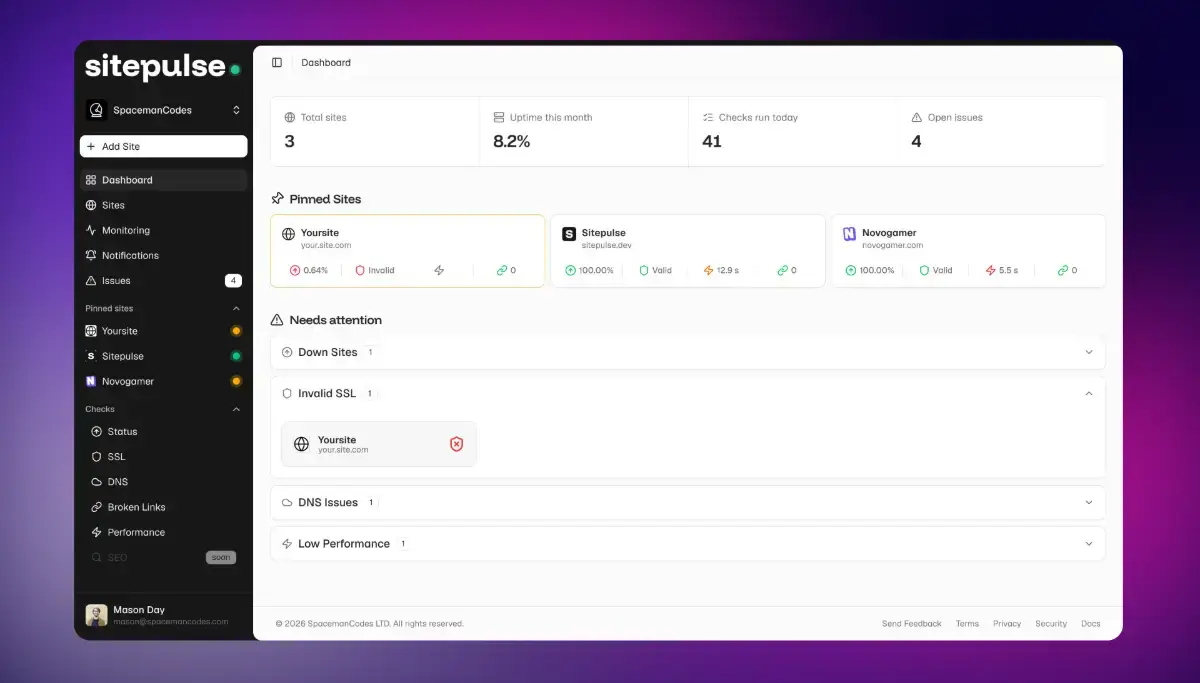
Task: Click the Status arrow icon in sidebar
Action: coord(97,432)
